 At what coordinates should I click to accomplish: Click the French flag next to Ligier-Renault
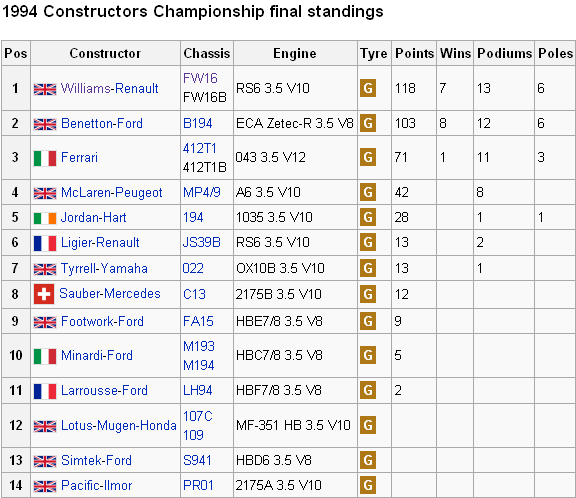[x=45, y=243]
